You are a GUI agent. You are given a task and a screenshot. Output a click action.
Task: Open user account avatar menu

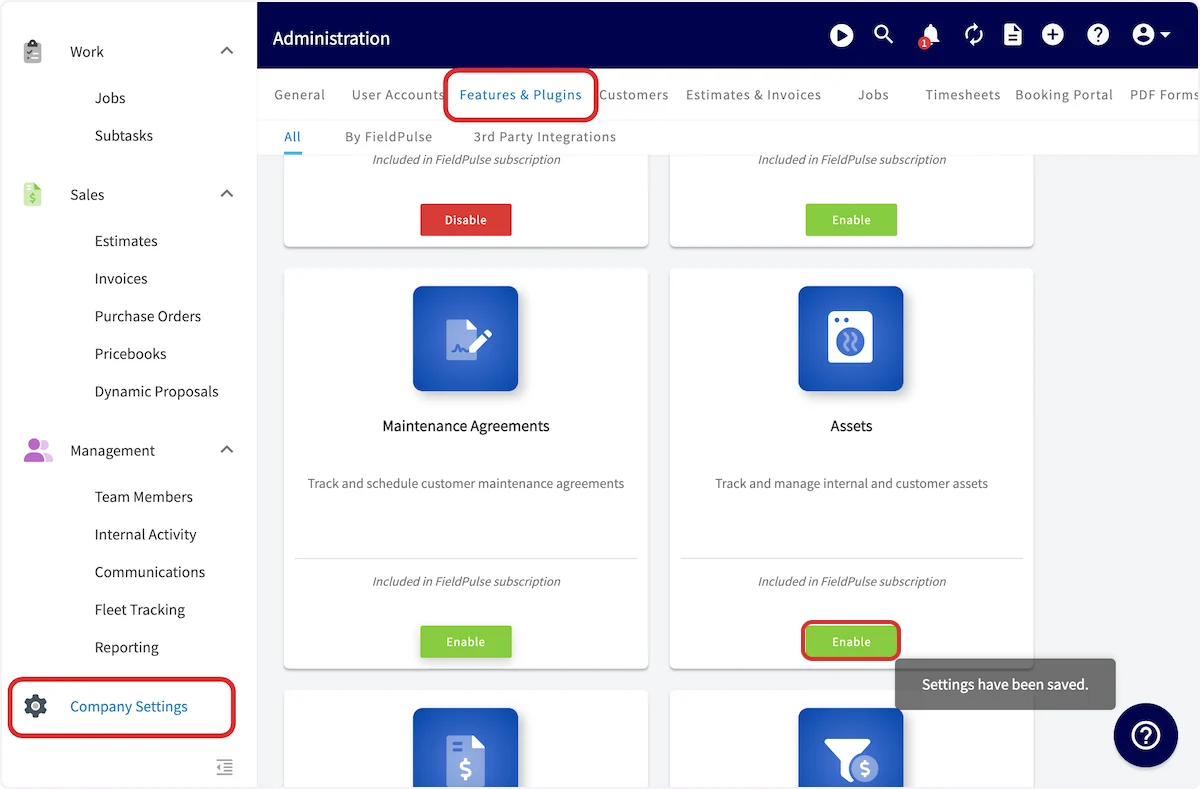(x=1151, y=35)
